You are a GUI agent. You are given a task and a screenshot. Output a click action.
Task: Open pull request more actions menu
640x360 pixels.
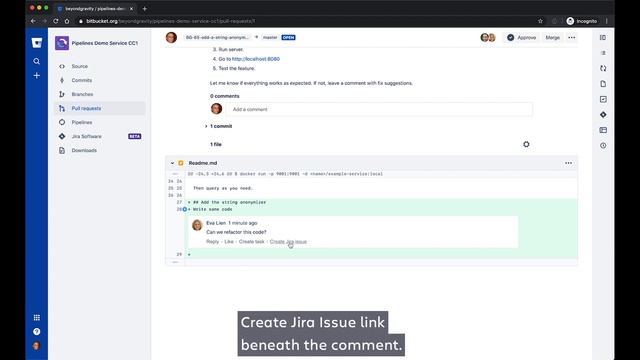pyautogui.click(x=571, y=38)
